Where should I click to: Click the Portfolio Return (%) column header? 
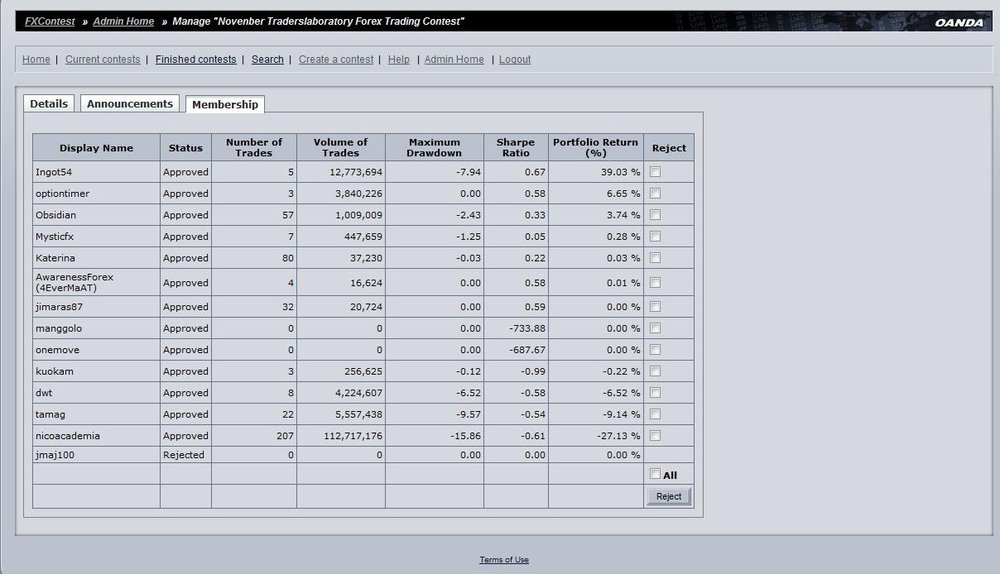tap(596, 147)
